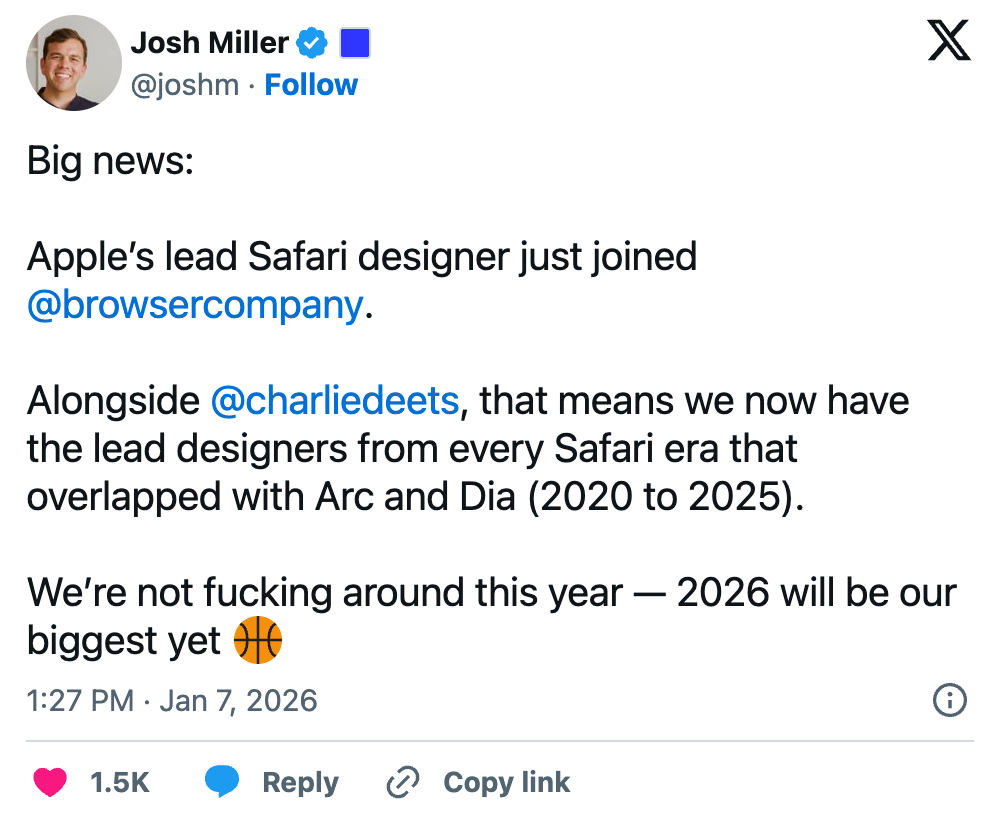Click the X logo
The height and width of the screenshot is (820, 994).
(949, 42)
